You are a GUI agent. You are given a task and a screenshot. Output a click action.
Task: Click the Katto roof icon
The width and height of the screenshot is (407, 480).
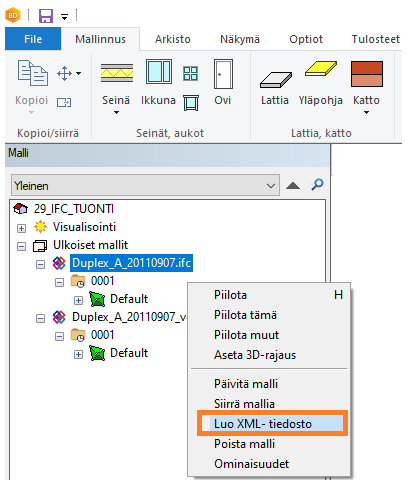tap(367, 74)
